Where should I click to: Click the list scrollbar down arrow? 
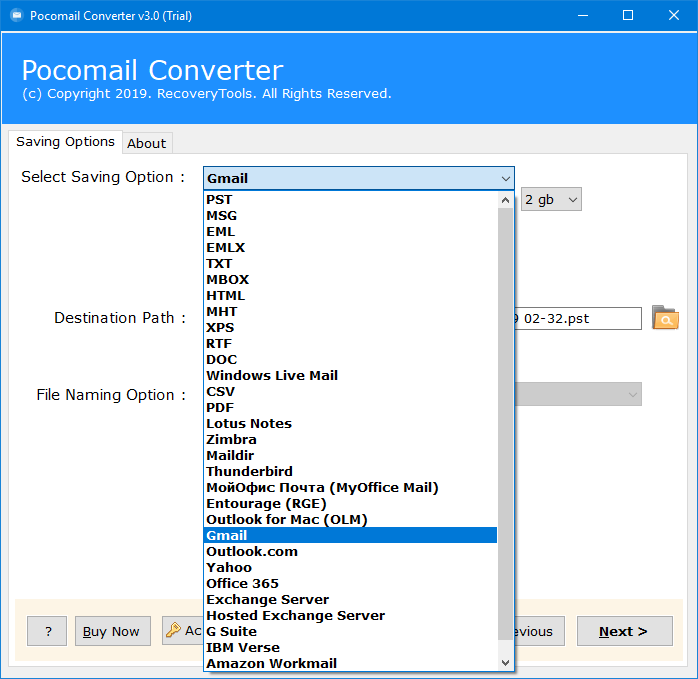point(505,663)
